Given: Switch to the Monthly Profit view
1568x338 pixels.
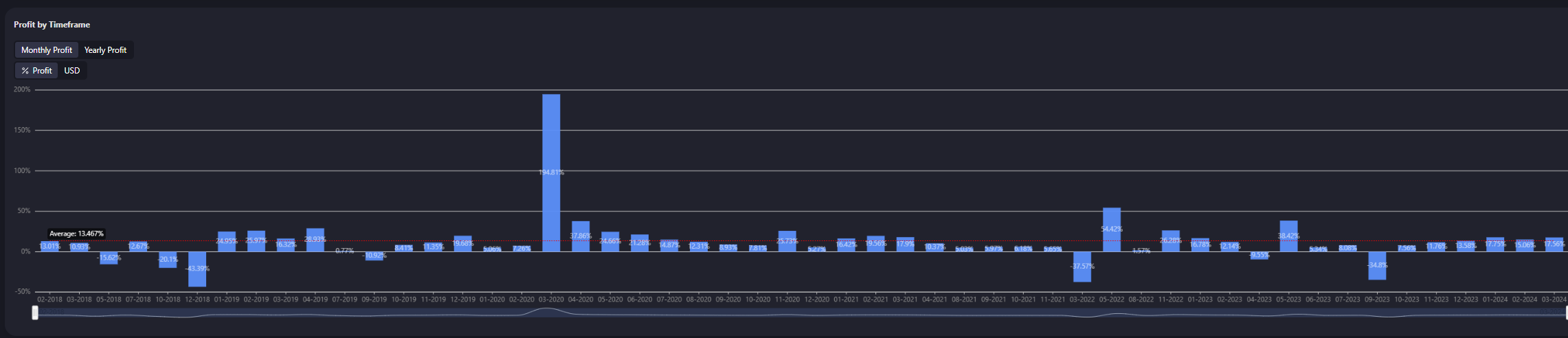Looking at the screenshot, I should pyautogui.click(x=46, y=50).
